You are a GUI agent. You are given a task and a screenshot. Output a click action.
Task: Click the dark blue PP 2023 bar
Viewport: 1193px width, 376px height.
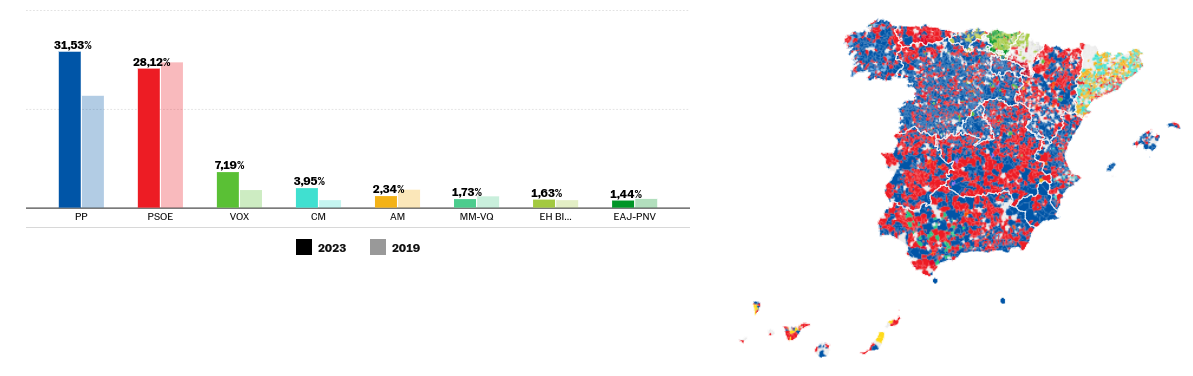coord(70,129)
